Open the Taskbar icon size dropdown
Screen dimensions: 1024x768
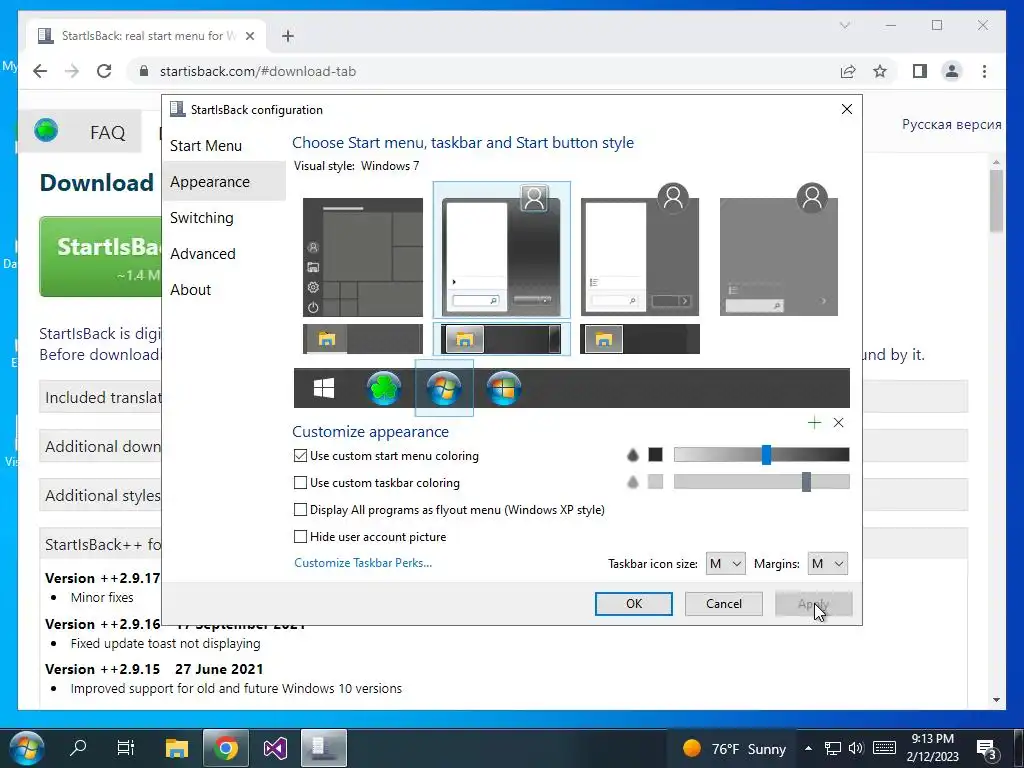(x=726, y=564)
